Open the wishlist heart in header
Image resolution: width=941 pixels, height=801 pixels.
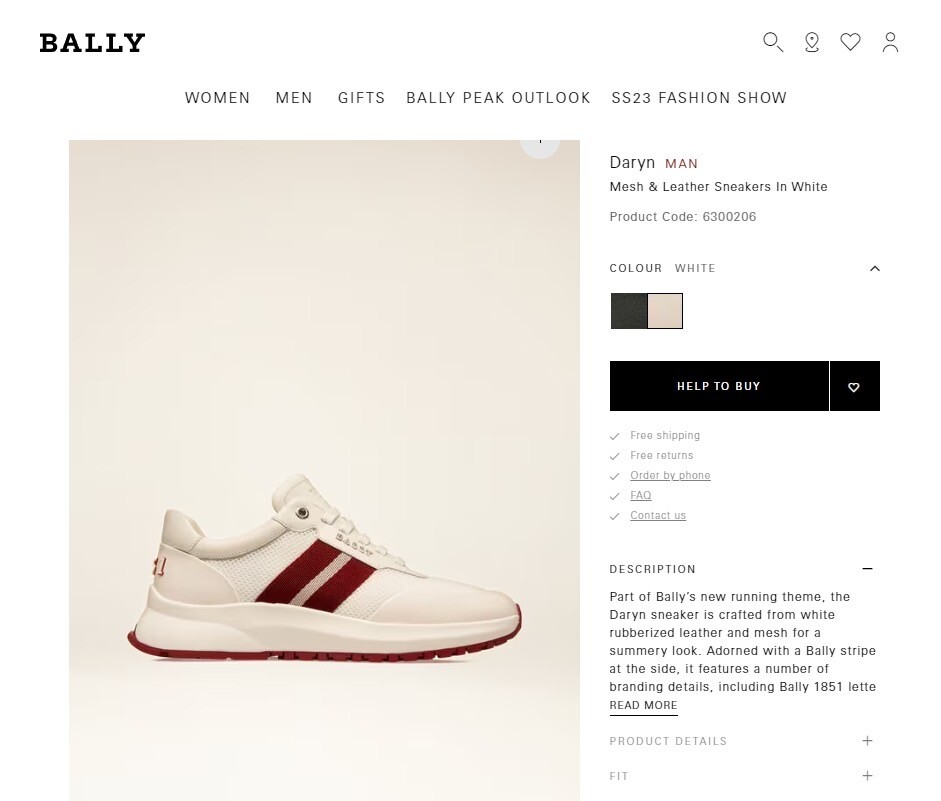coord(850,42)
